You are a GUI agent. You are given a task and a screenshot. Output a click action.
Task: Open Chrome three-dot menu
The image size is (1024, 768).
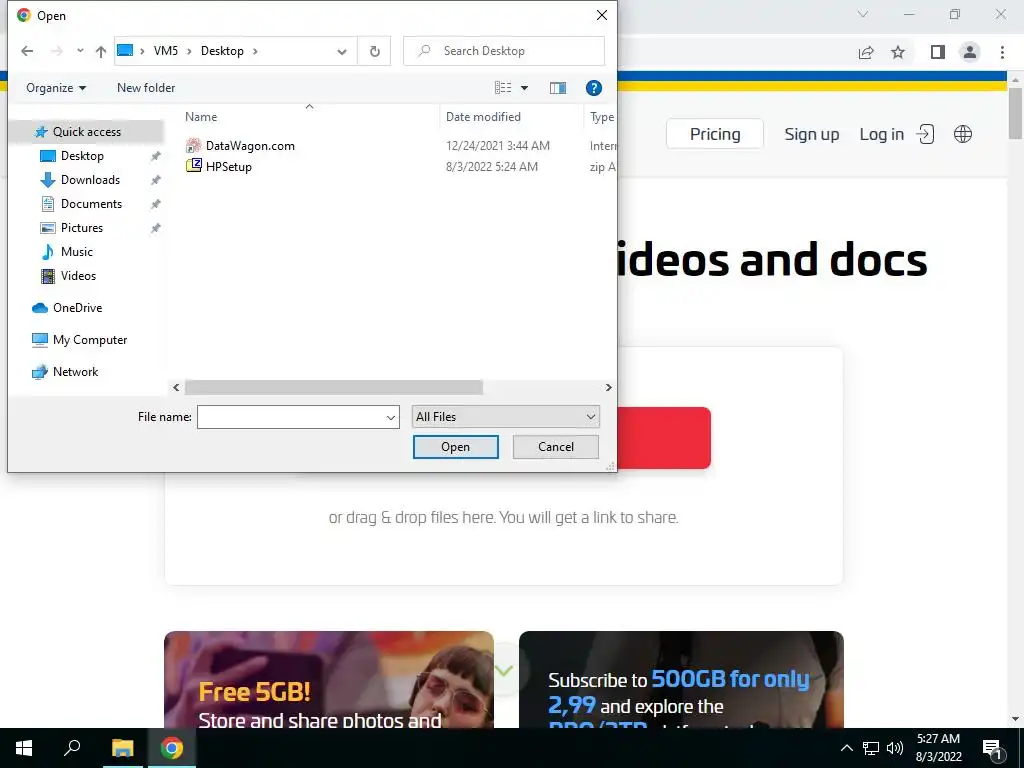click(x=1002, y=52)
